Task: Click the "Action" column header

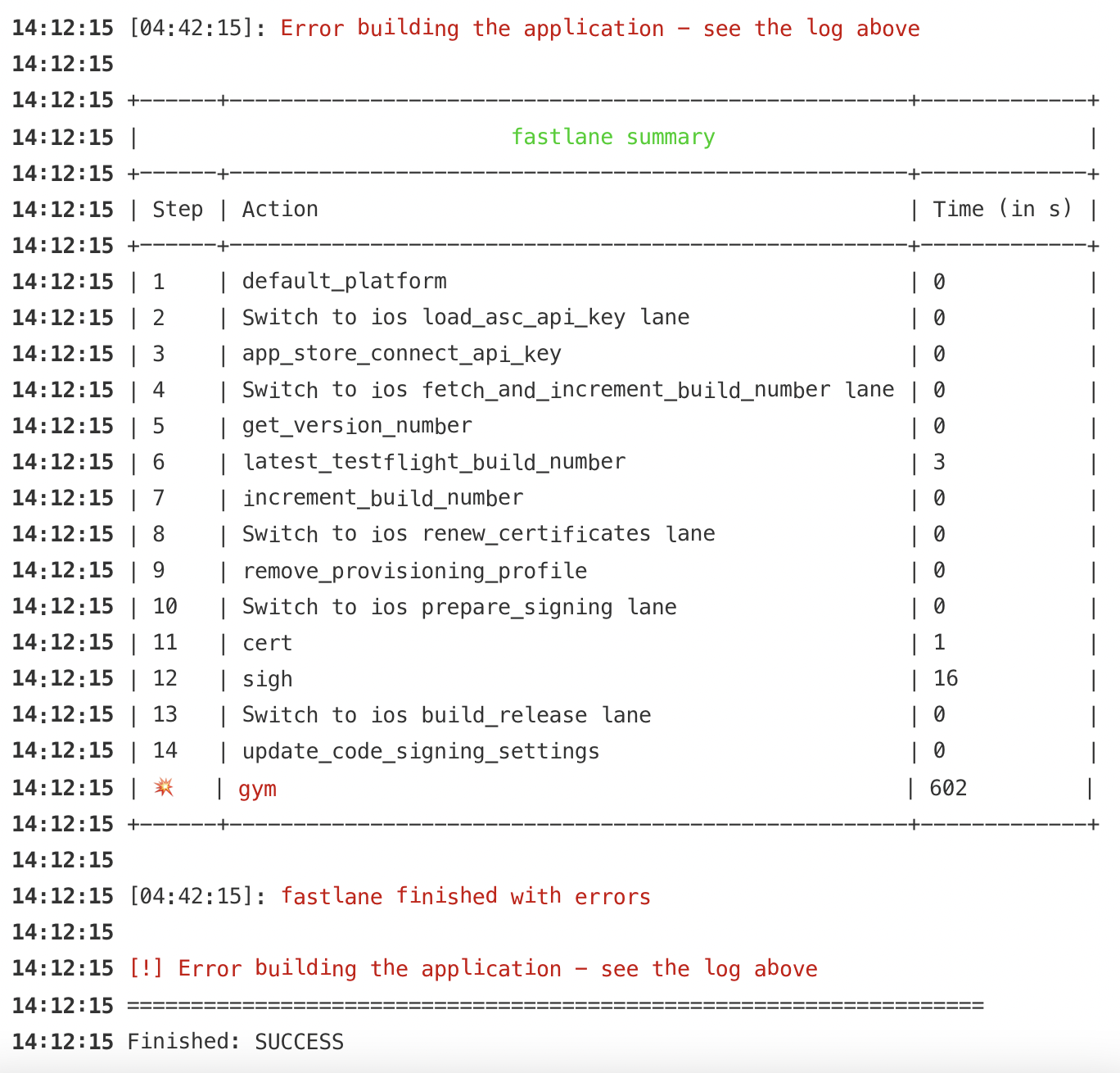Action: click(280, 210)
